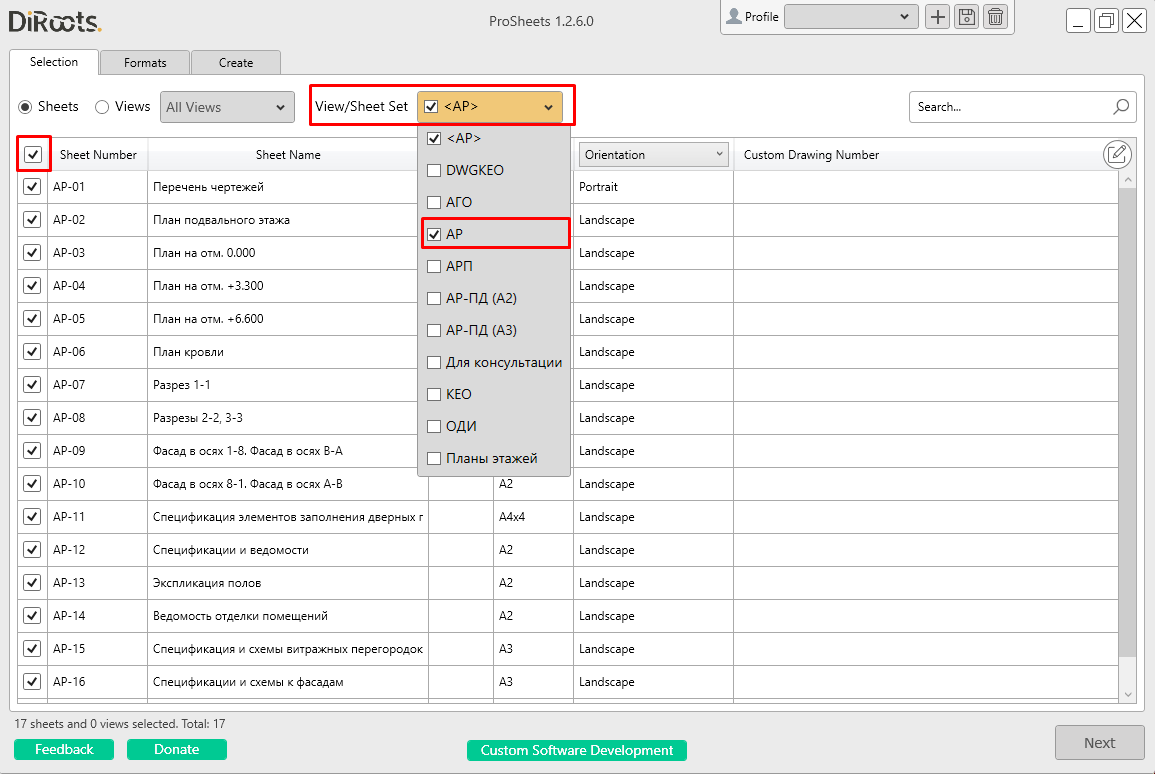Save the current profile using the disk icon
The height and width of the screenshot is (774, 1155).
(x=966, y=17)
